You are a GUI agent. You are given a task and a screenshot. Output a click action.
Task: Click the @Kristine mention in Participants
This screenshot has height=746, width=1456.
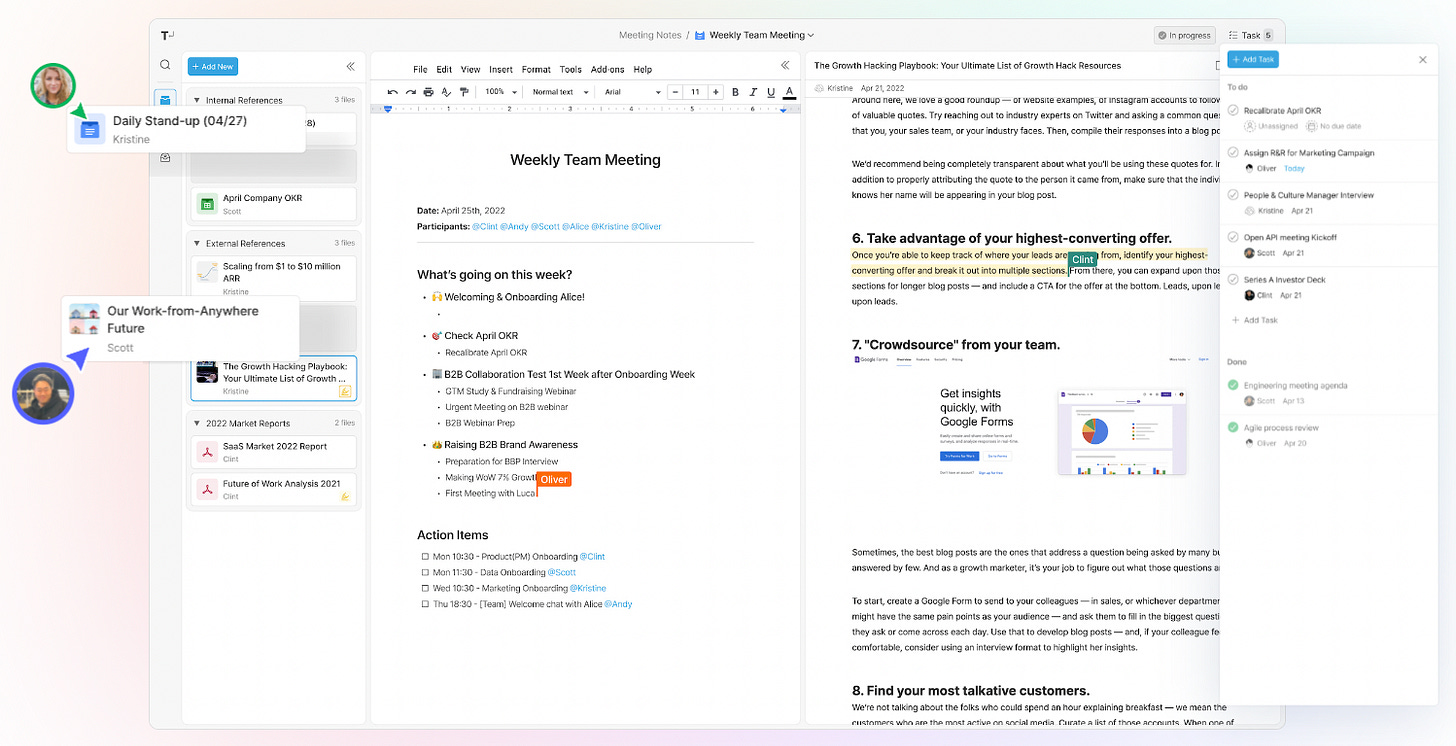610,227
